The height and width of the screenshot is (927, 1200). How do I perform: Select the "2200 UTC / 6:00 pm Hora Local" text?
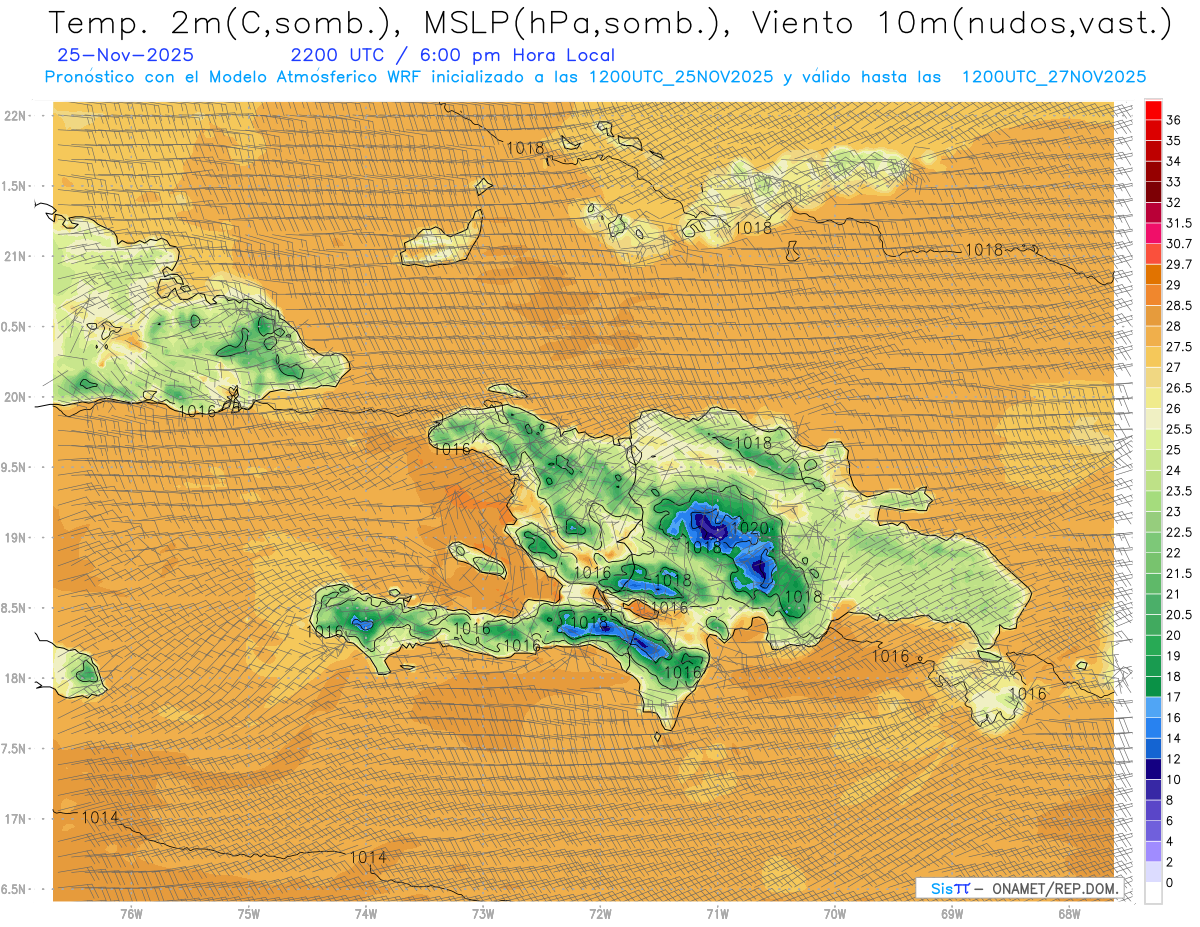tap(453, 56)
